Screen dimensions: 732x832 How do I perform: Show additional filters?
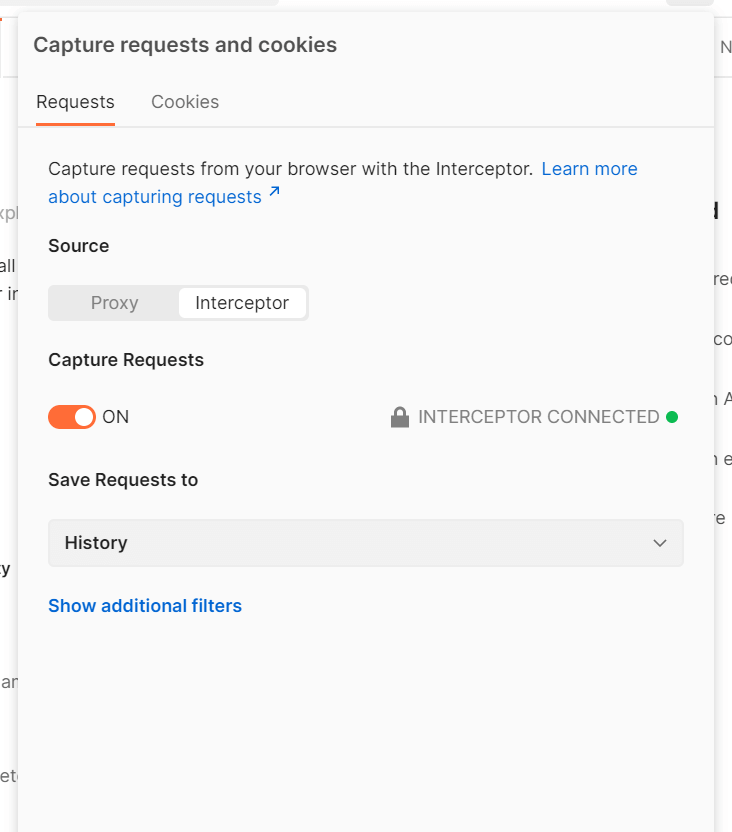pyautogui.click(x=145, y=606)
